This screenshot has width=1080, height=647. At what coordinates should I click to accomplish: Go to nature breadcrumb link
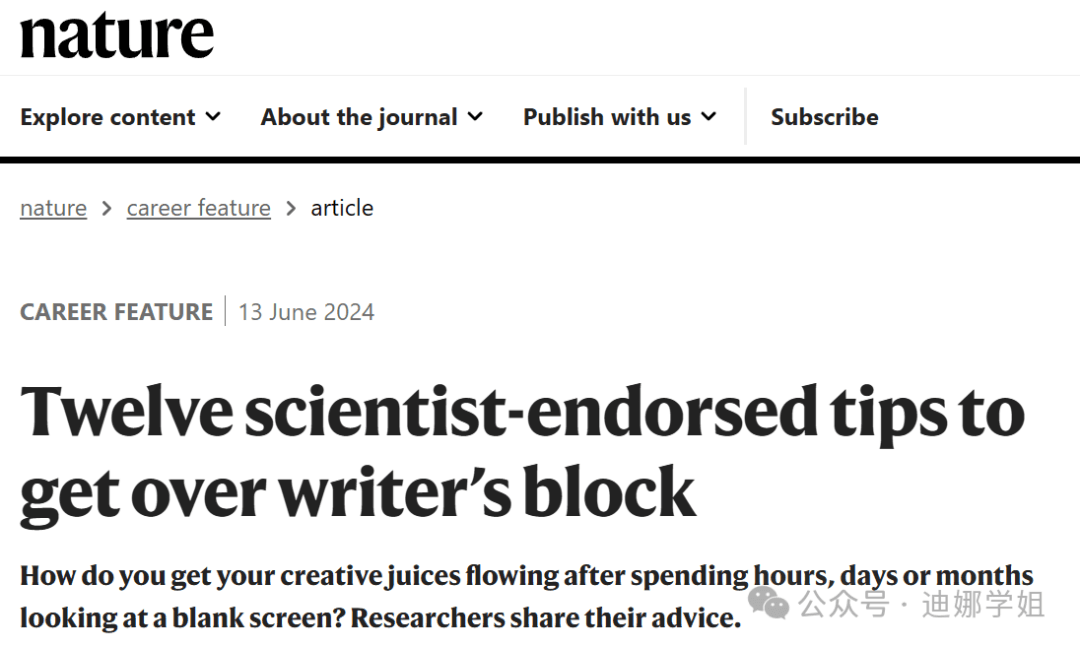tap(54, 208)
